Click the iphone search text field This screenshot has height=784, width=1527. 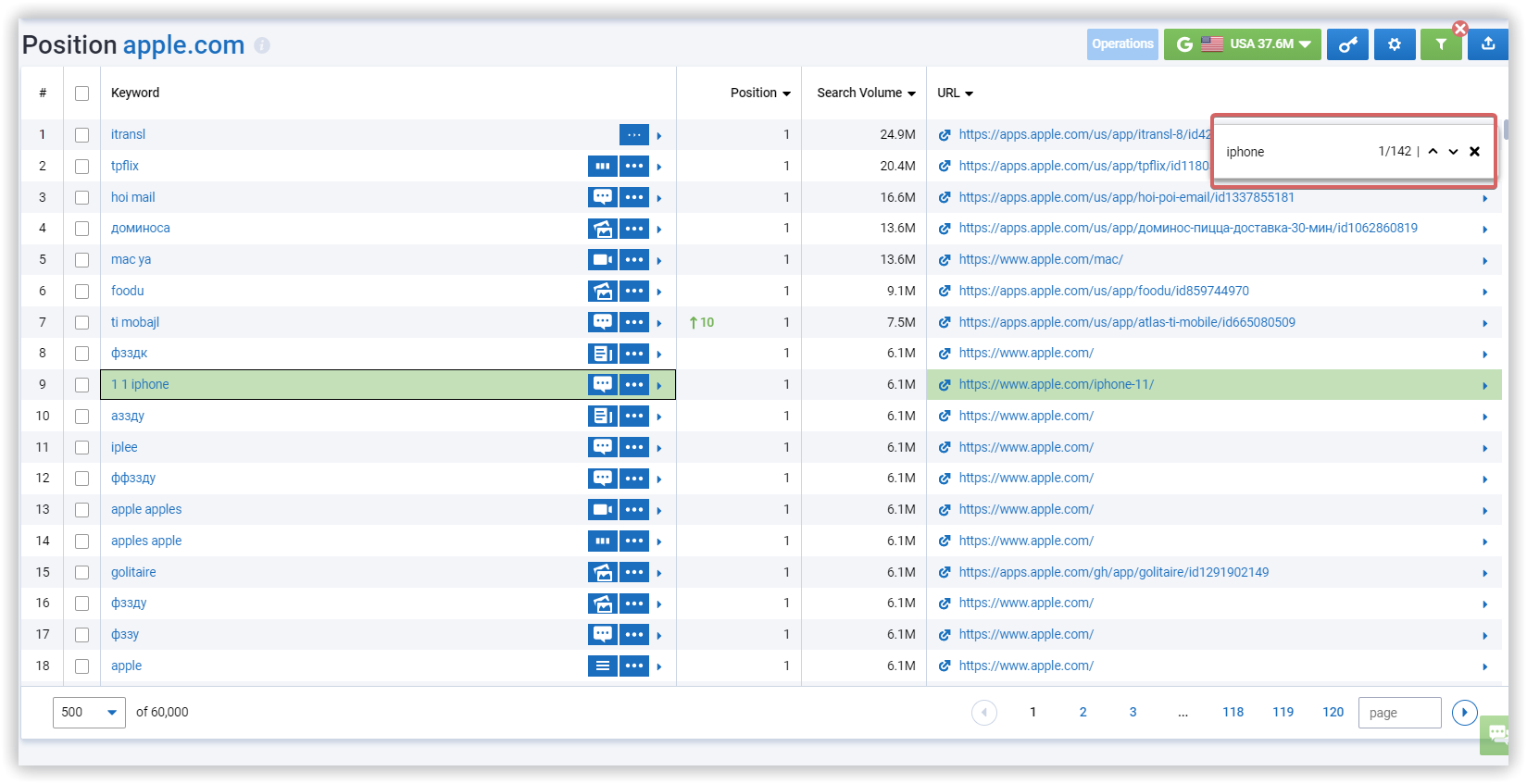[x=1296, y=152]
